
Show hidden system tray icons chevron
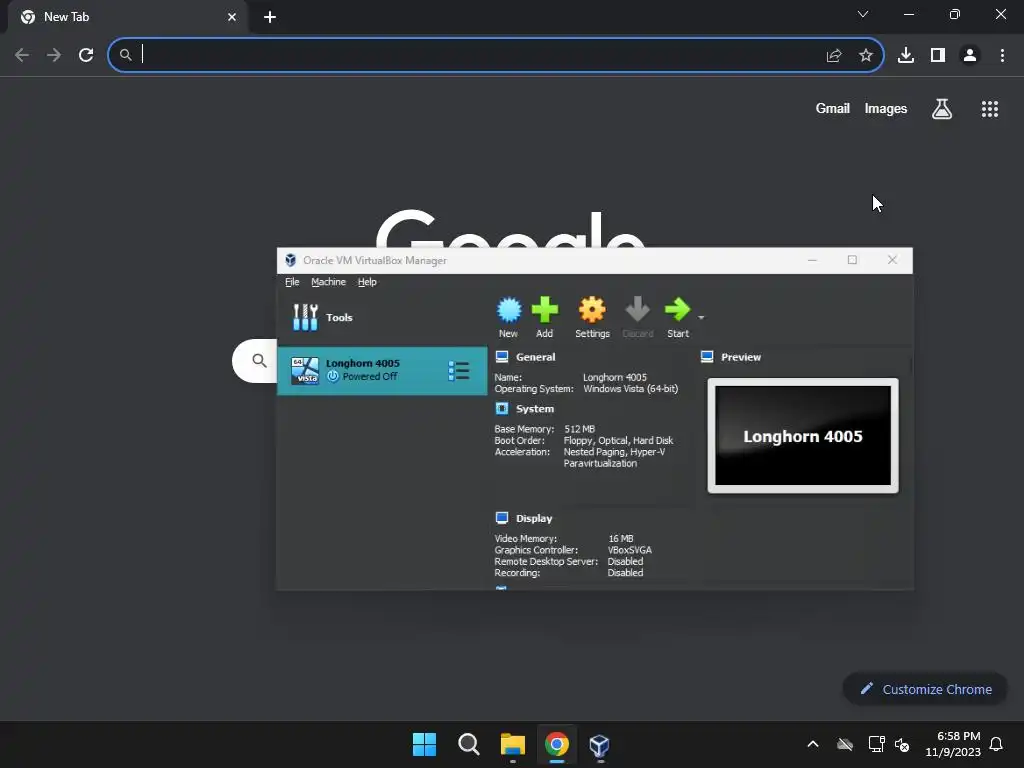tap(813, 744)
